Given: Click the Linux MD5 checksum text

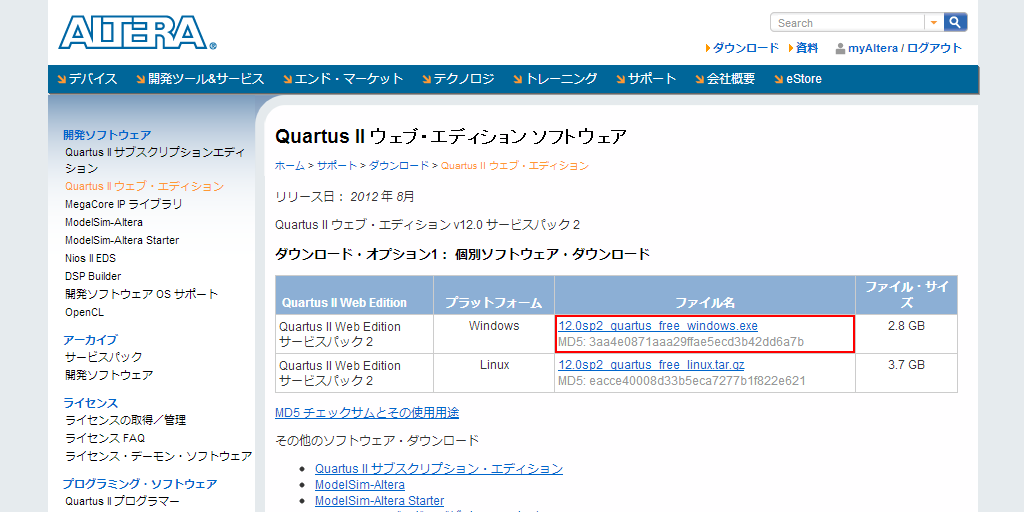Looking at the screenshot, I should (x=682, y=381).
